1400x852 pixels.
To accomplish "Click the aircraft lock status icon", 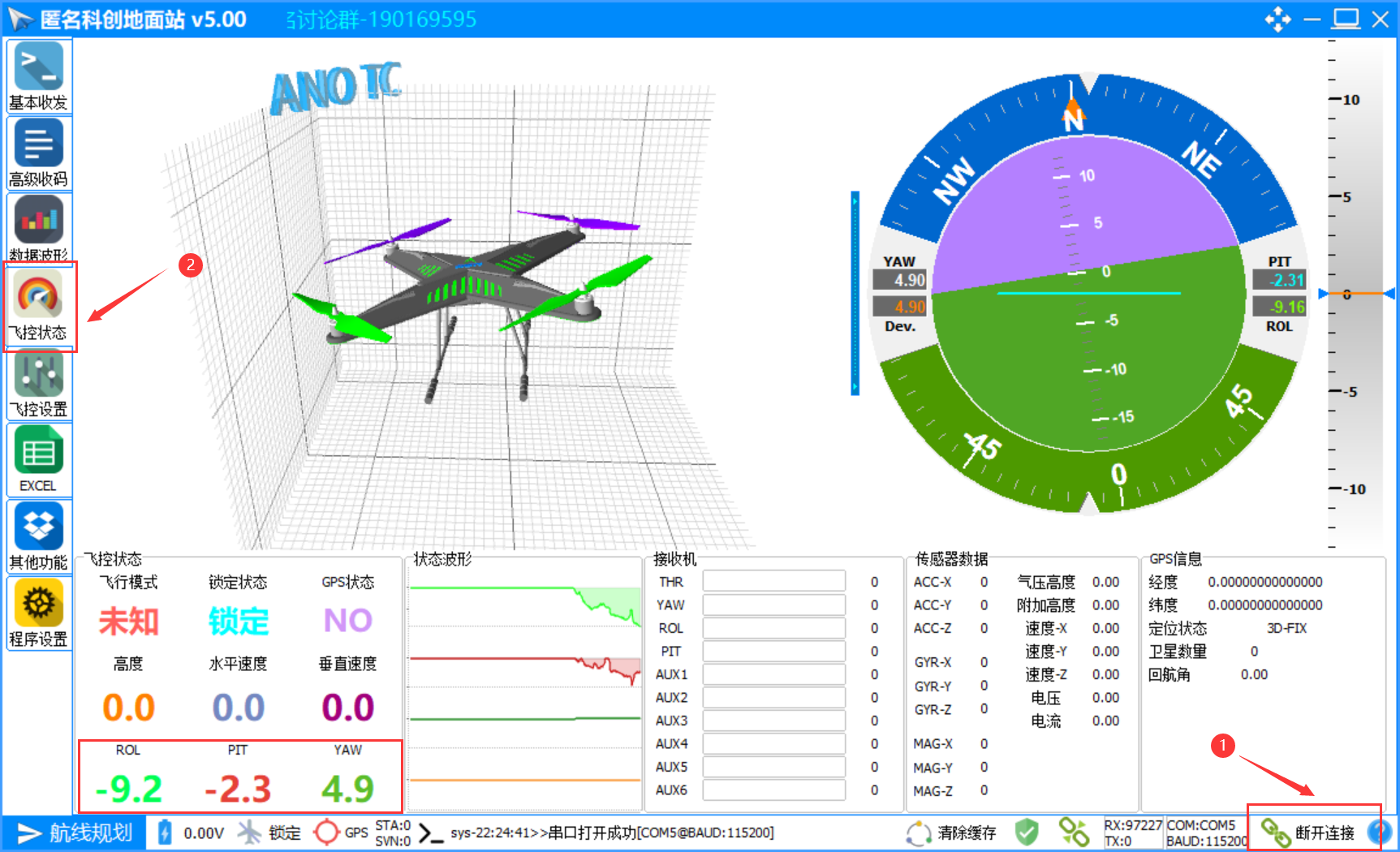I will click(x=250, y=833).
